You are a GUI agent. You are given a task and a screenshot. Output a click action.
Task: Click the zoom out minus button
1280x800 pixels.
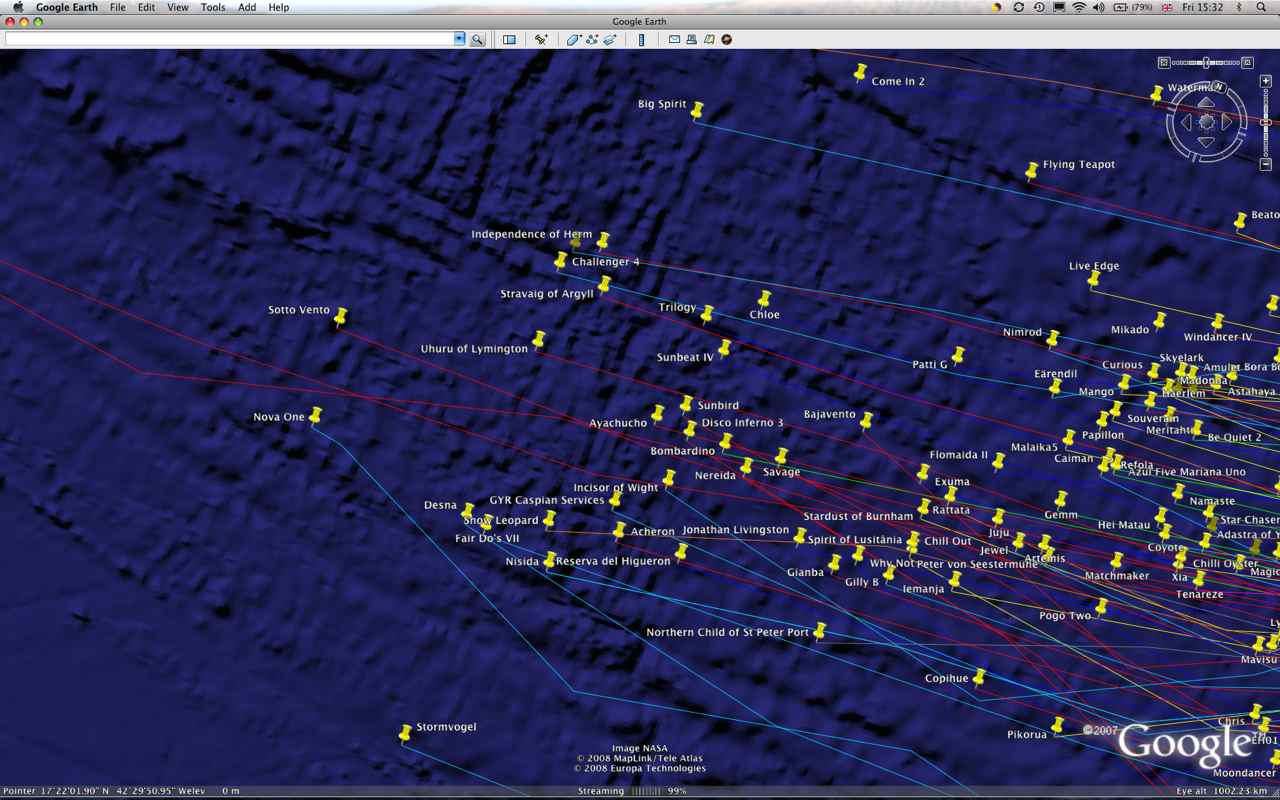point(1265,164)
